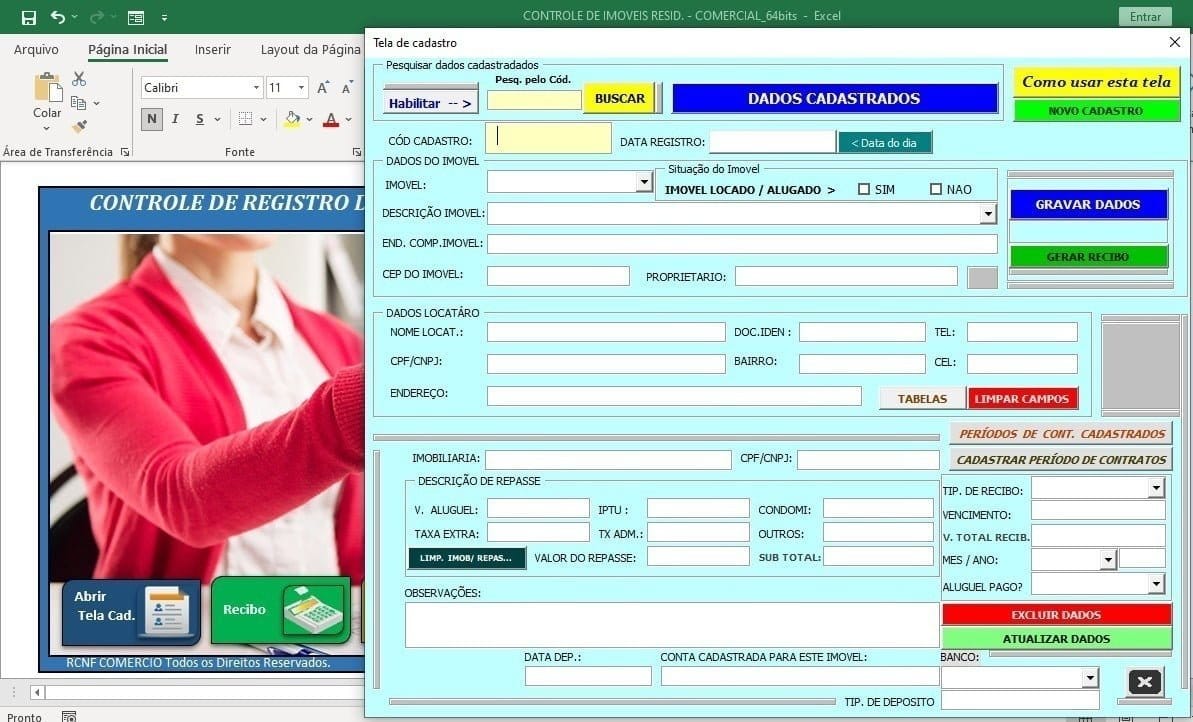Click the Recibo calculator button
This screenshot has height=722, width=1193.
(280, 609)
